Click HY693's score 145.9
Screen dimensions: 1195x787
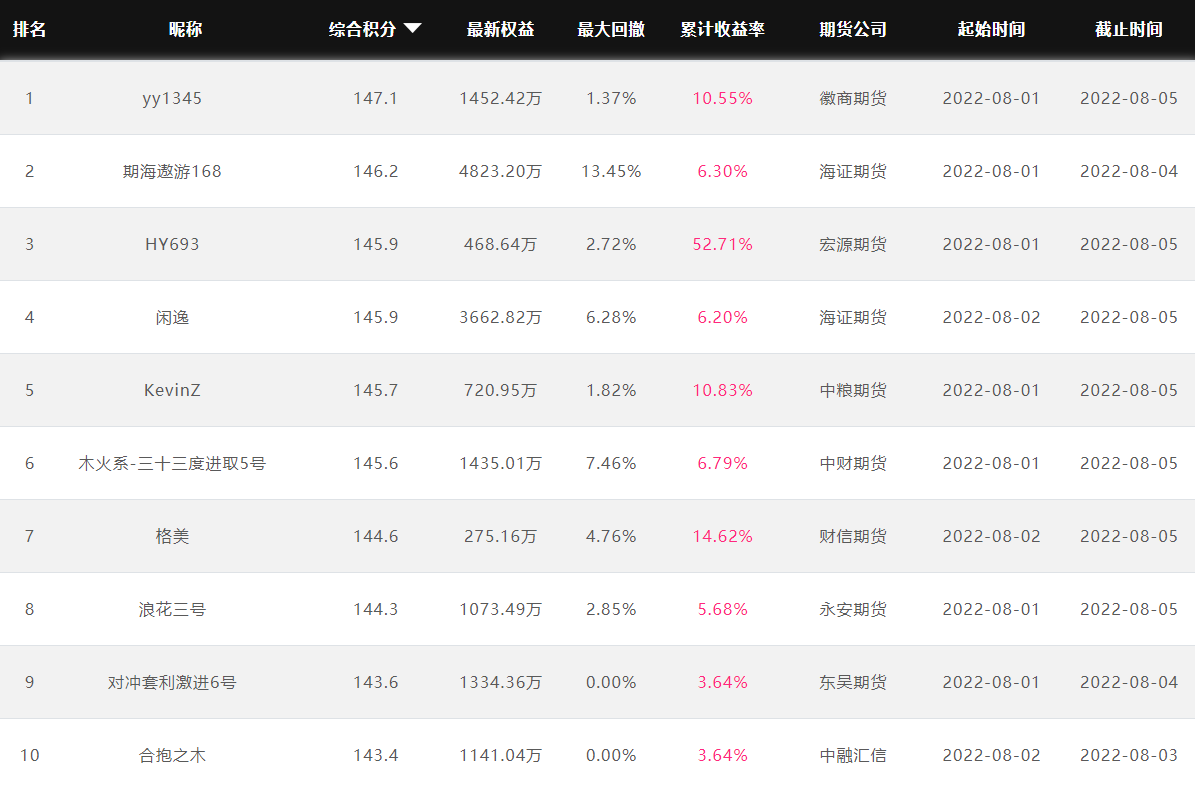coord(376,244)
